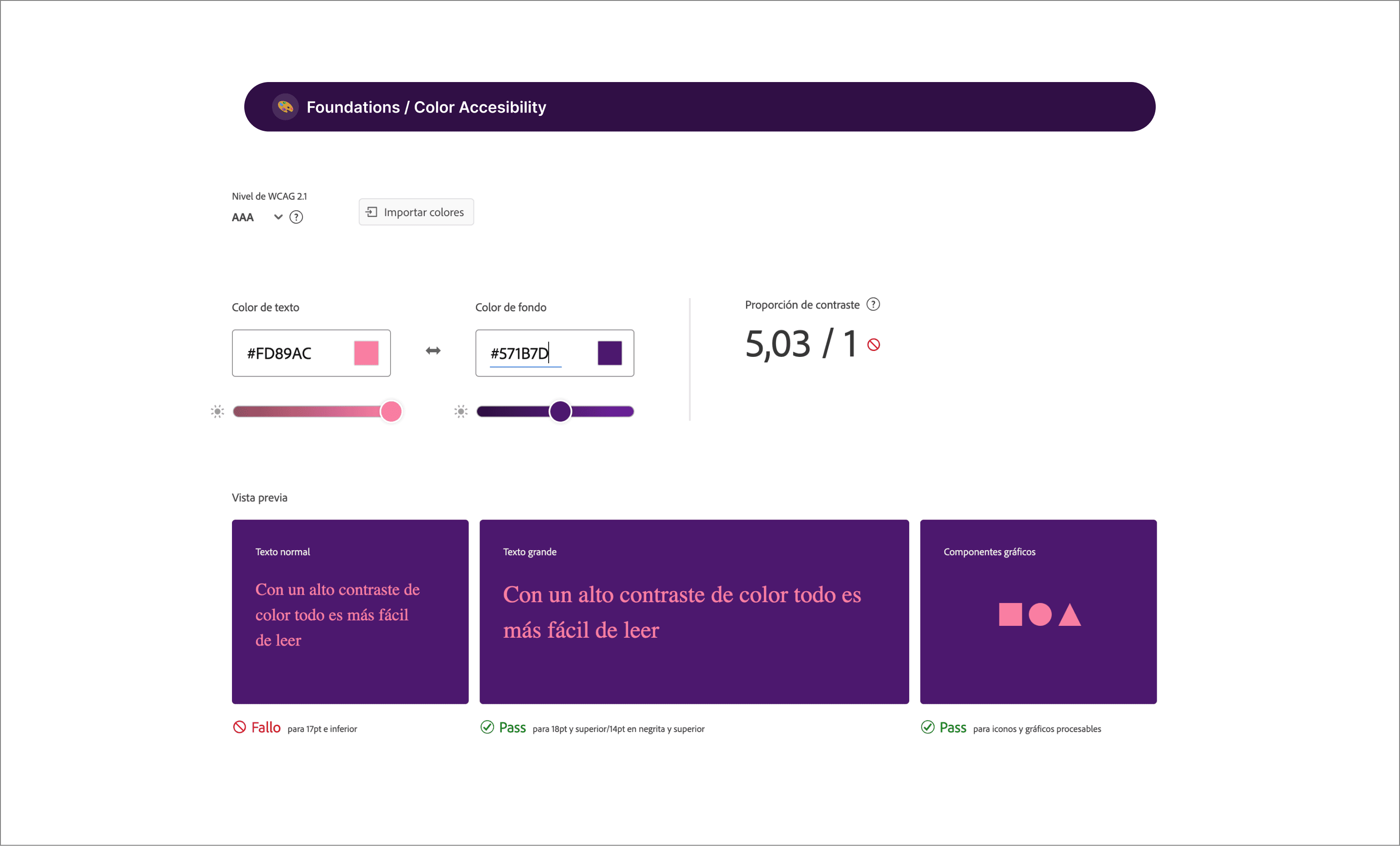The width and height of the screenshot is (1400, 846).
Task: Click the Pass checkmark for Componentes gráficos
Action: 928,727
